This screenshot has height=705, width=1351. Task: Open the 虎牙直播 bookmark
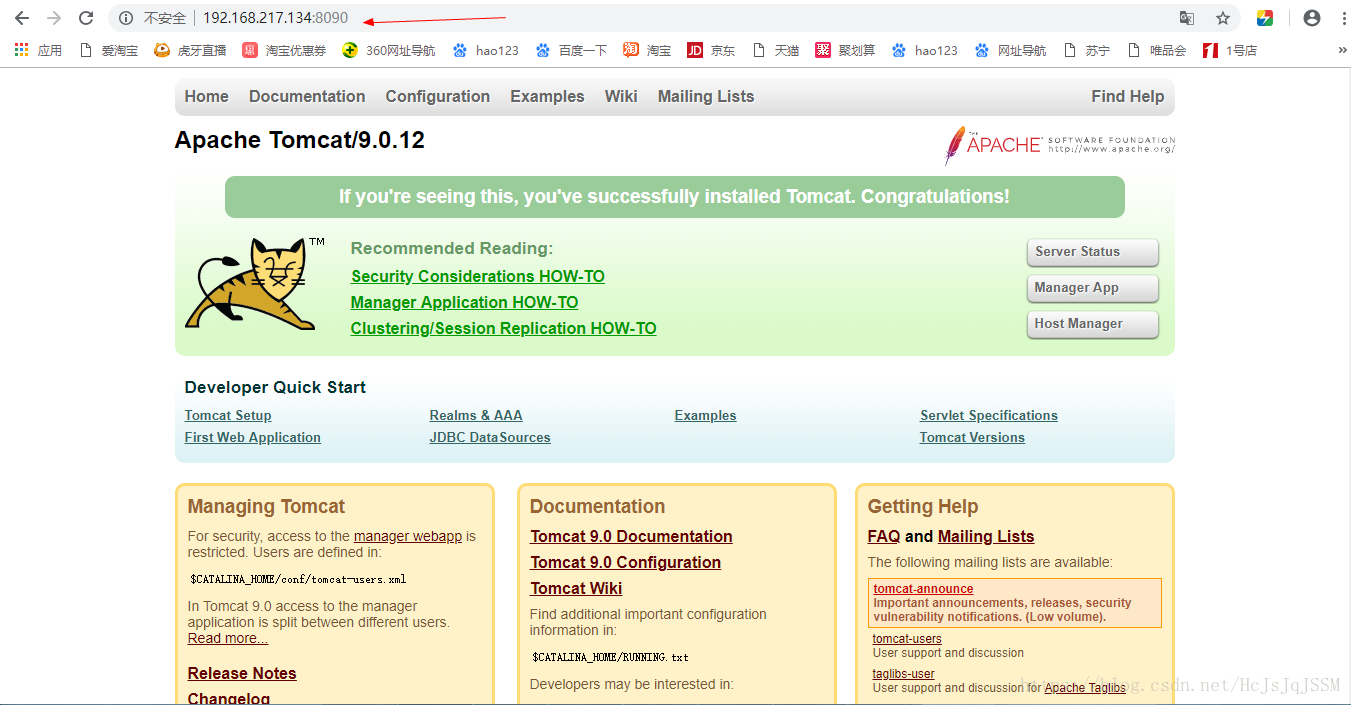click(190, 50)
